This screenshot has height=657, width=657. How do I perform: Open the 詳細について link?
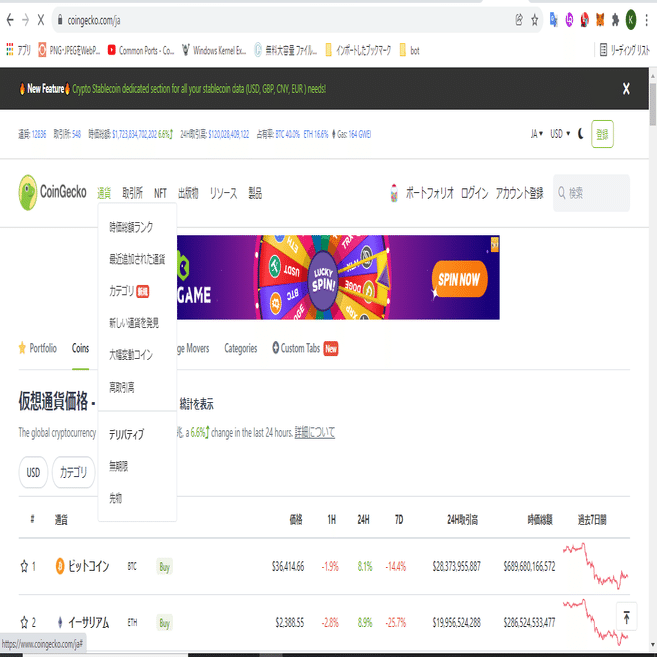[315, 432]
